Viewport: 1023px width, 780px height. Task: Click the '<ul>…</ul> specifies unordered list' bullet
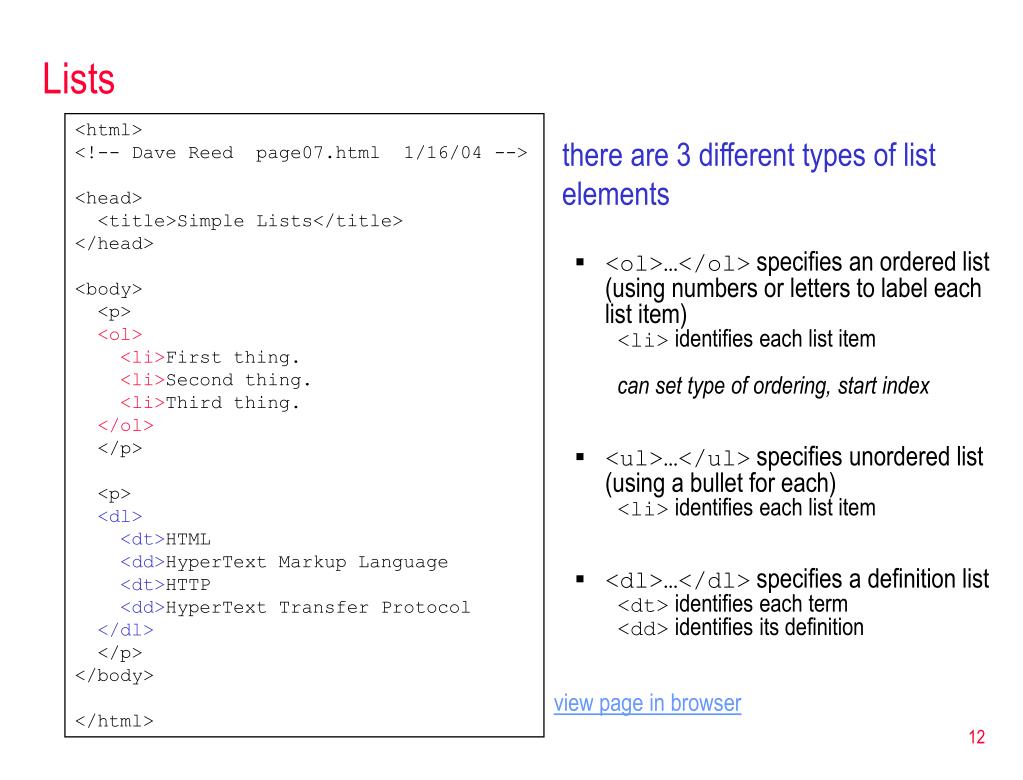point(793,470)
